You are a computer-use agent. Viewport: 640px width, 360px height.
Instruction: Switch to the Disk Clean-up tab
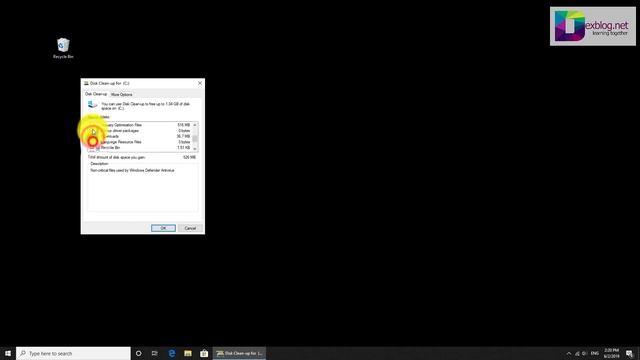tap(96, 94)
